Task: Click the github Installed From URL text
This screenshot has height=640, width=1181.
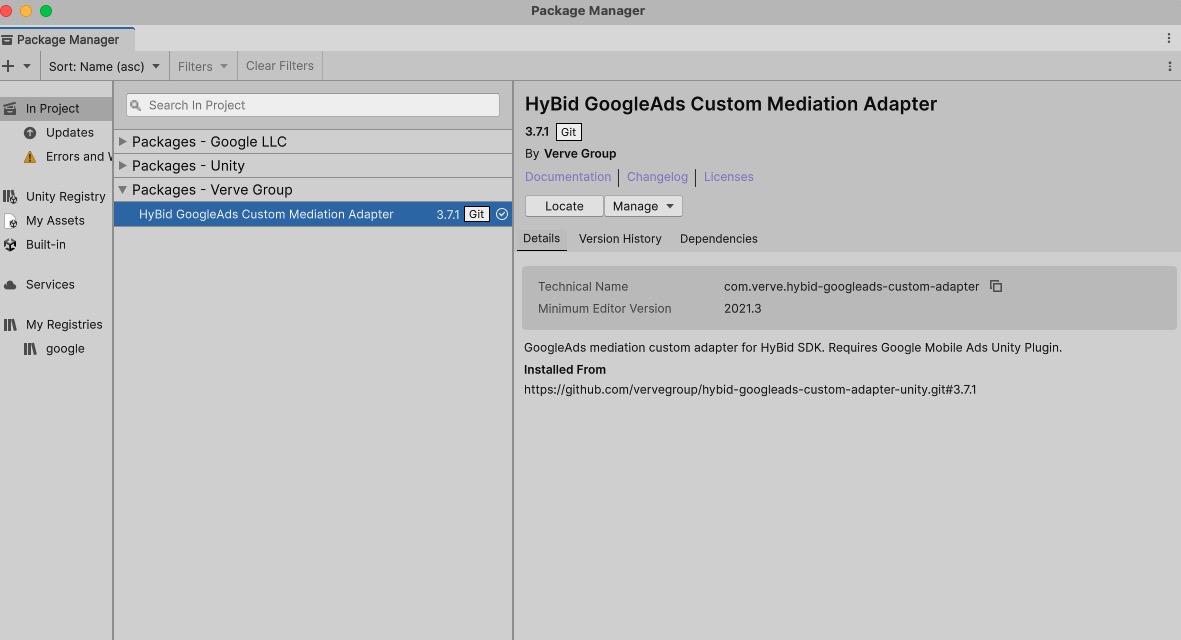Action: (750, 390)
